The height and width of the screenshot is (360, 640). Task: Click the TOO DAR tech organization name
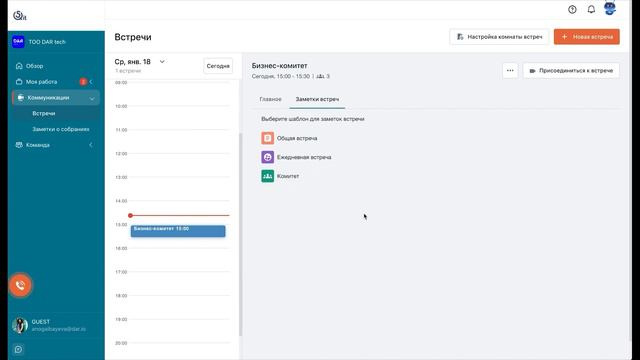[x=47, y=42]
